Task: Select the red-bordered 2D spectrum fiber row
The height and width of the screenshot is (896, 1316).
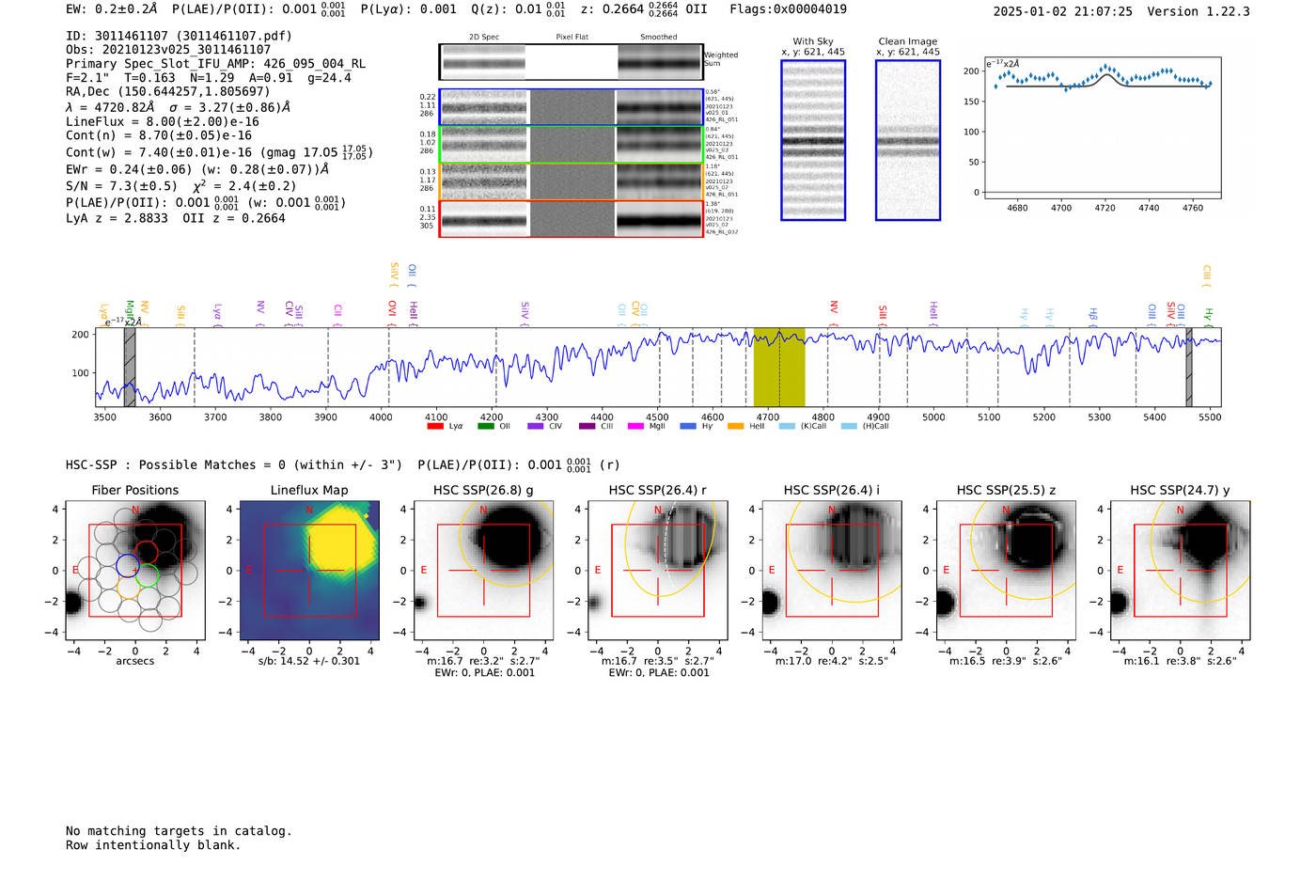Action: [x=571, y=218]
